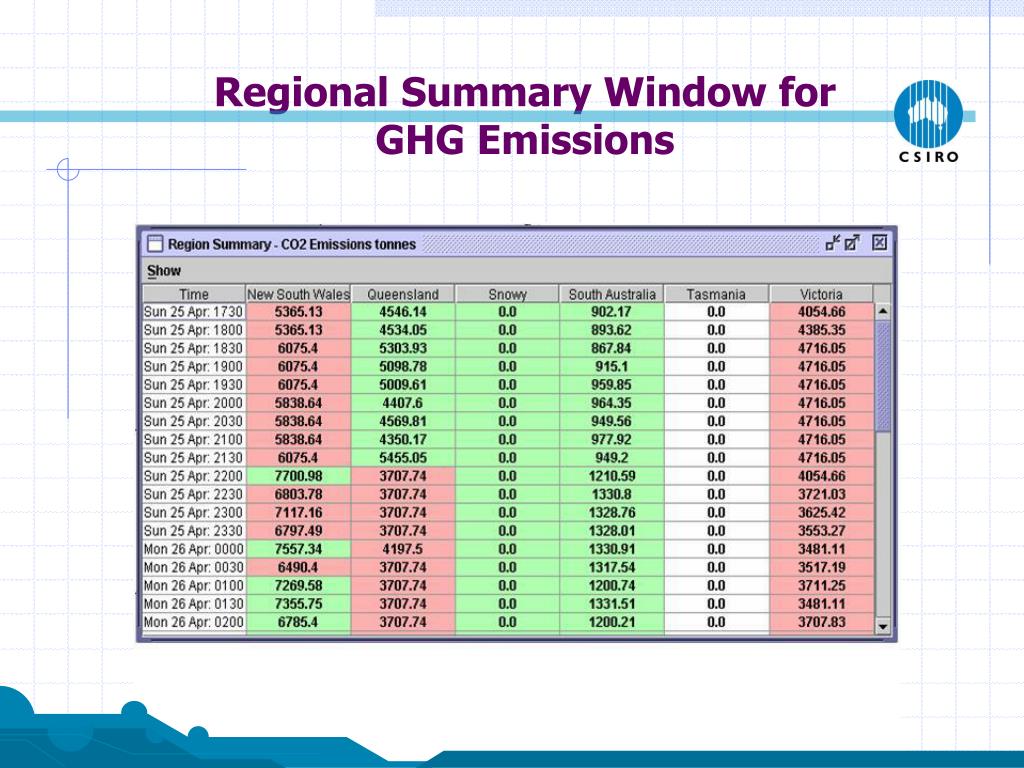Select row Sun 25 Apr: 1830
The height and width of the screenshot is (768, 1024).
click(x=508, y=349)
